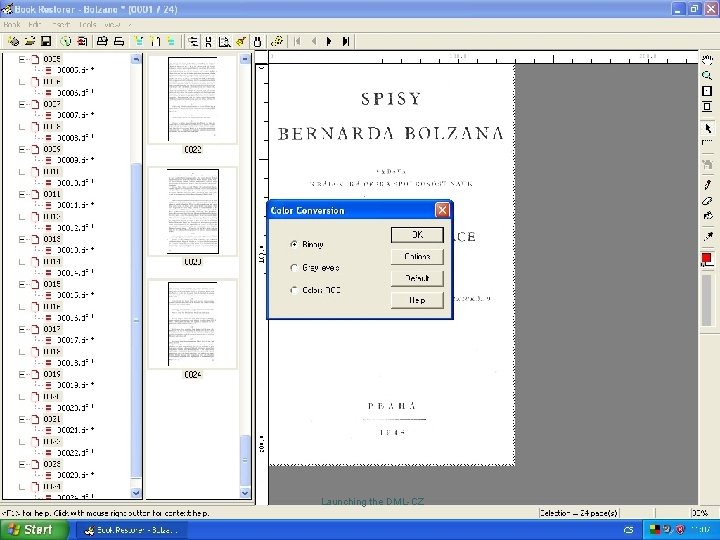Collapse the 0015 tree node
This screenshot has height=540, width=720.
pos(22,284)
